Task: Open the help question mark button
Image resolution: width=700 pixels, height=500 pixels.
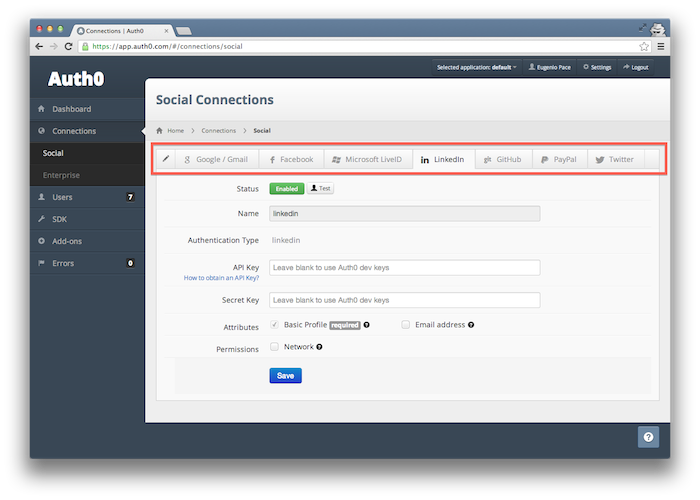Action: [x=648, y=437]
